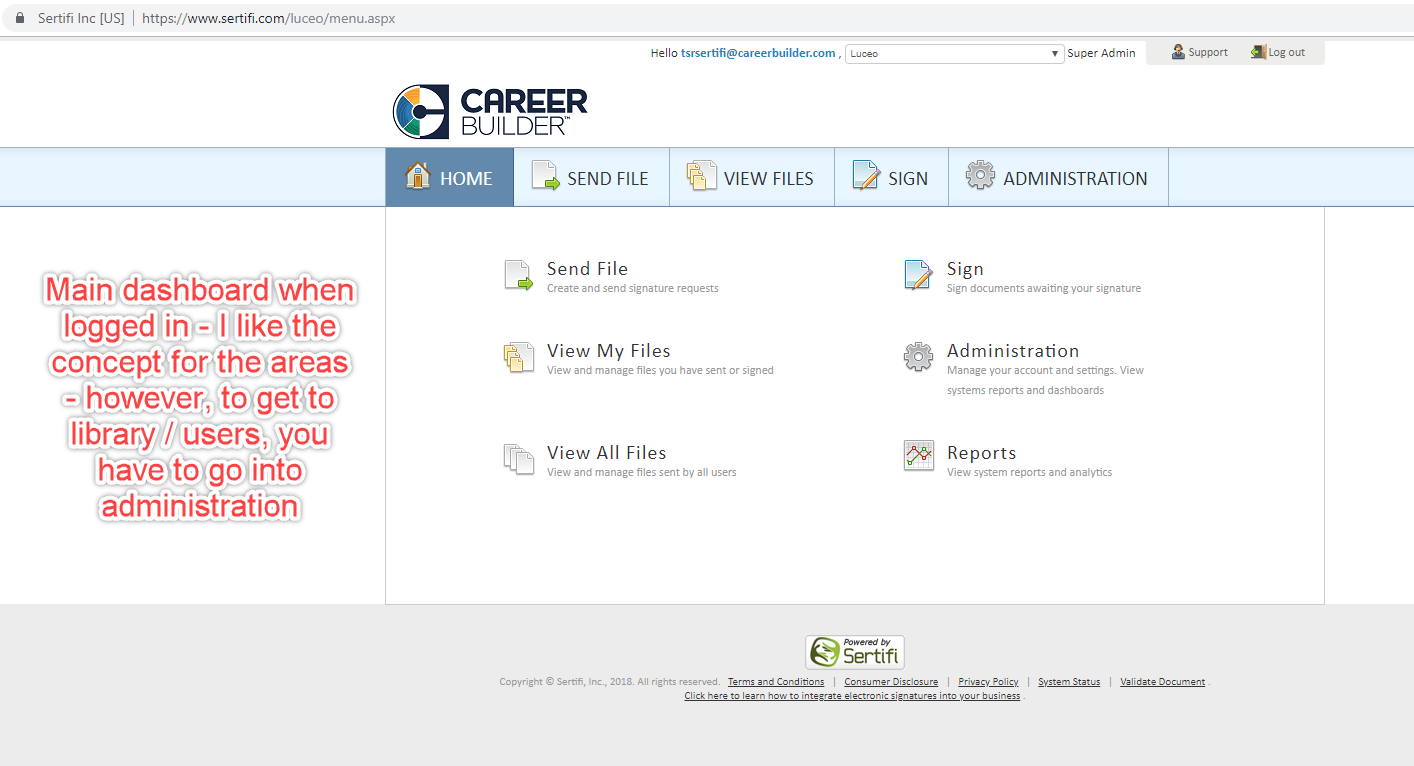Click the Sertifi copyright notice text
The image size is (1414, 766).
(609, 682)
